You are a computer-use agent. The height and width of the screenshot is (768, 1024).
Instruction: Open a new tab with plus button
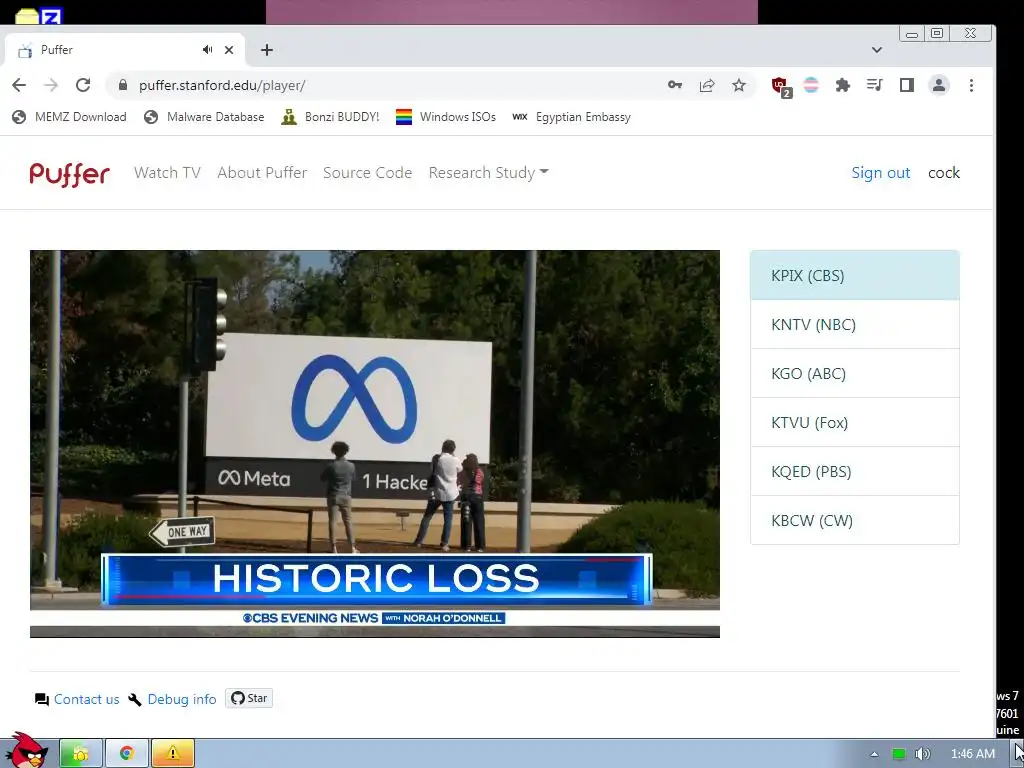click(x=266, y=50)
